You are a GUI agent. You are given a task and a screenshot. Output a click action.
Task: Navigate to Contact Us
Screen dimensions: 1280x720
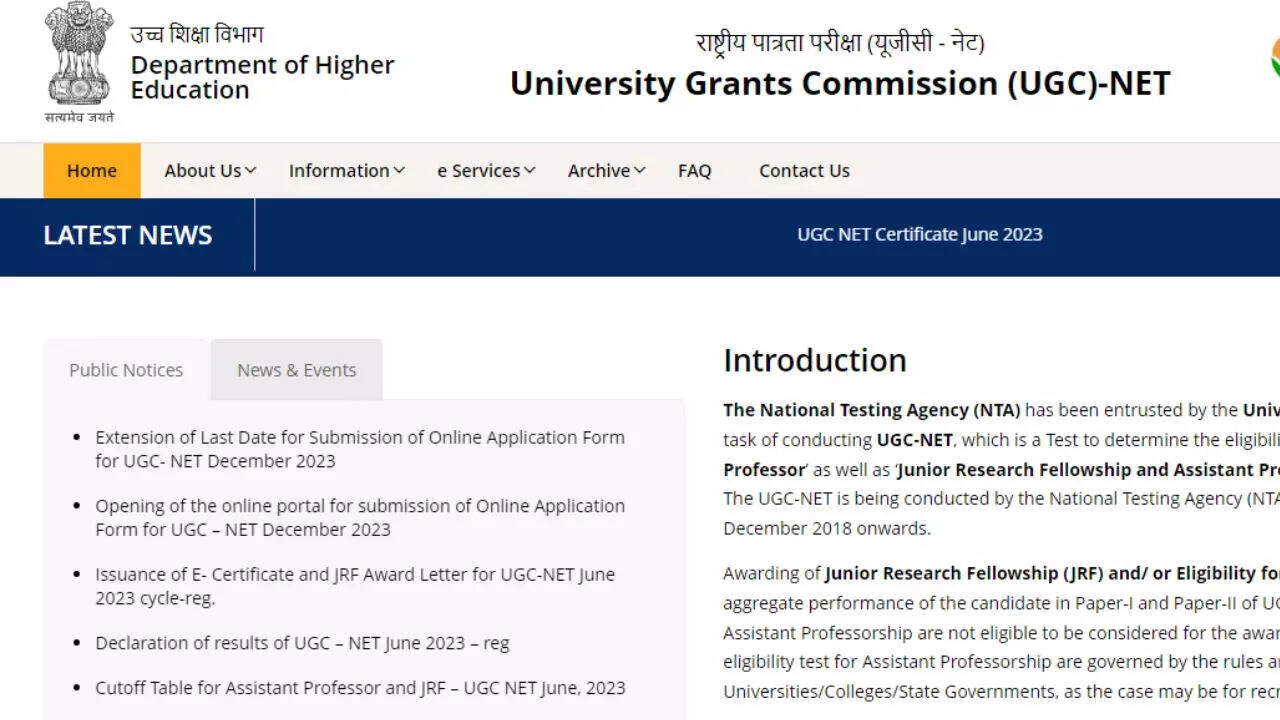(x=804, y=171)
